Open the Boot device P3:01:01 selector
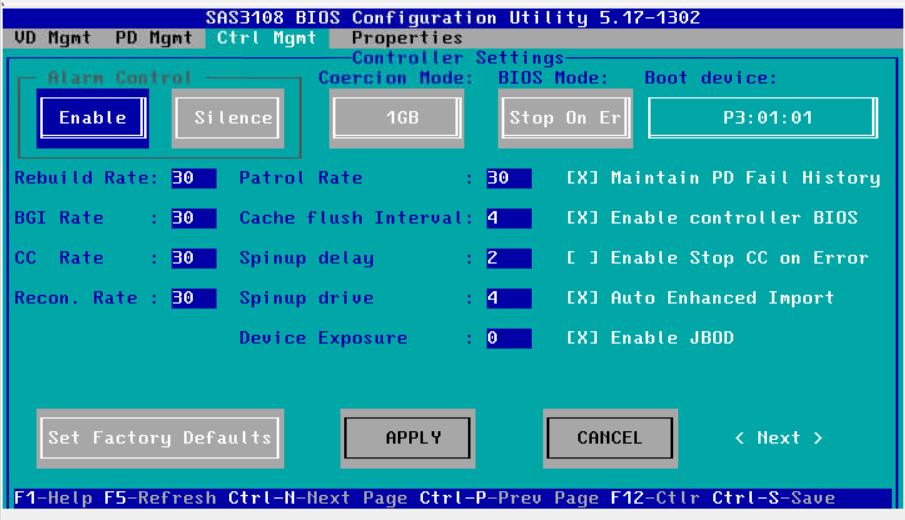This screenshot has height=520, width=905. tap(763, 118)
